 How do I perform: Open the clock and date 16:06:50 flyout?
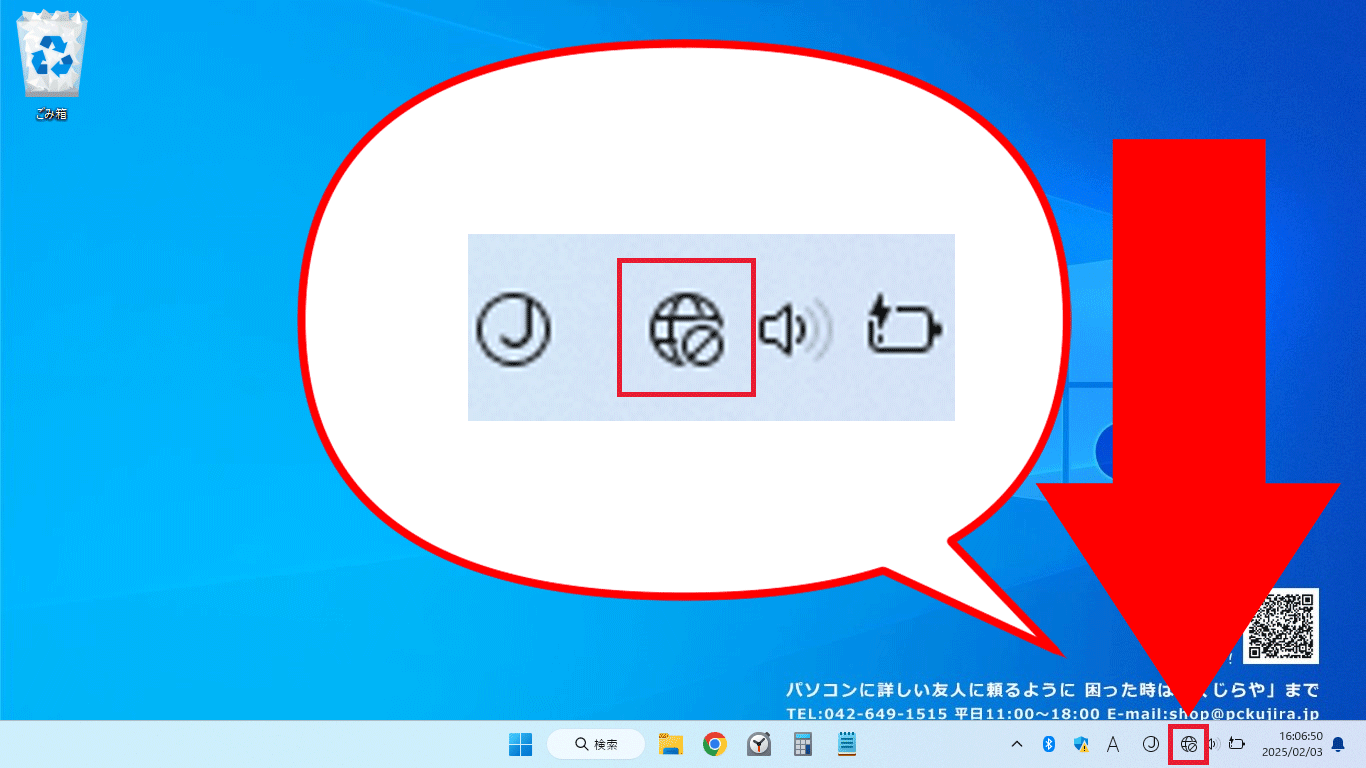(x=1294, y=744)
